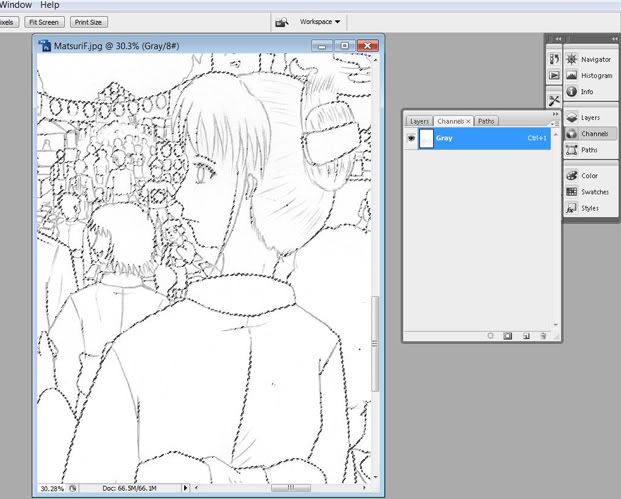Image resolution: width=621 pixels, height=499 pixels.
Task: Close the MatsuriF.jpg document window
Action: pos(368,46)
